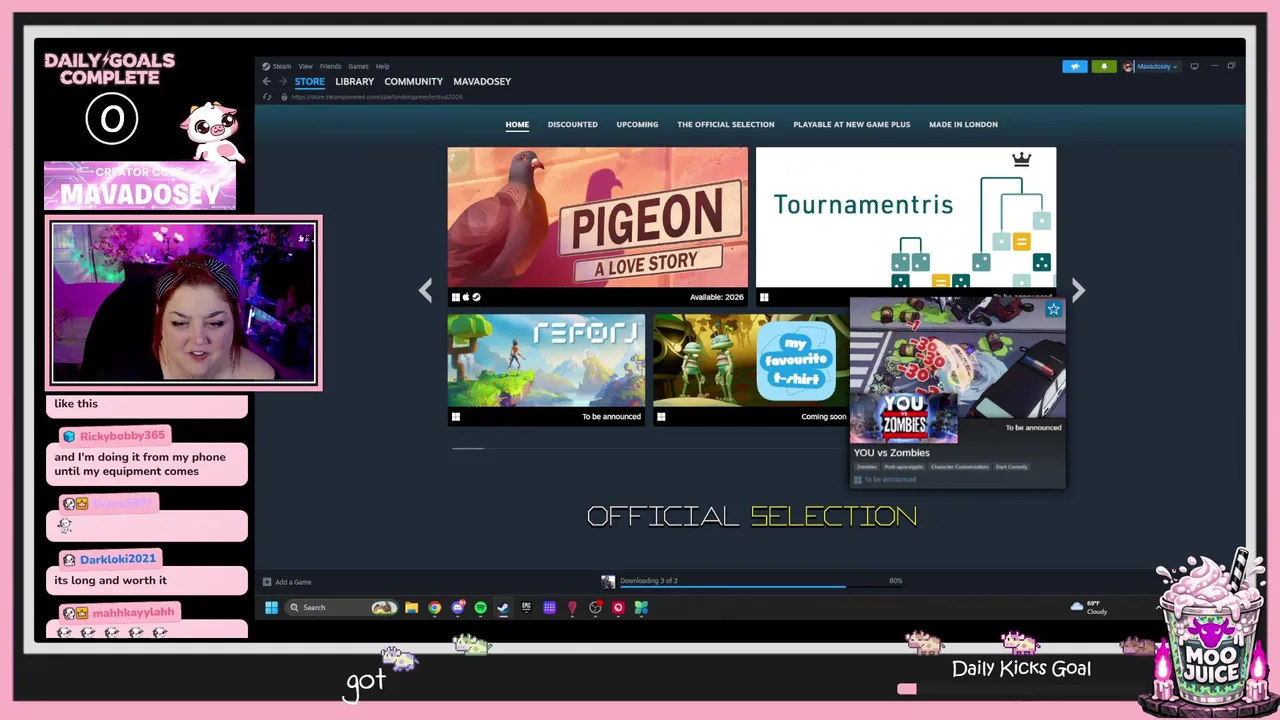
Task: Go to the STORE tab
Action: (309, 81)
